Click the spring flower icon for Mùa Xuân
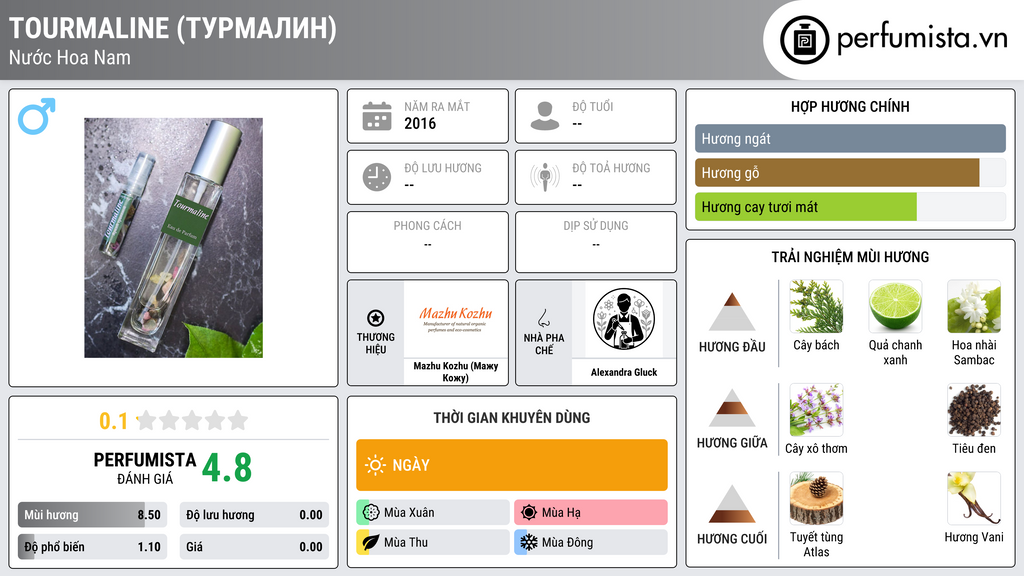 pos(371,513)
